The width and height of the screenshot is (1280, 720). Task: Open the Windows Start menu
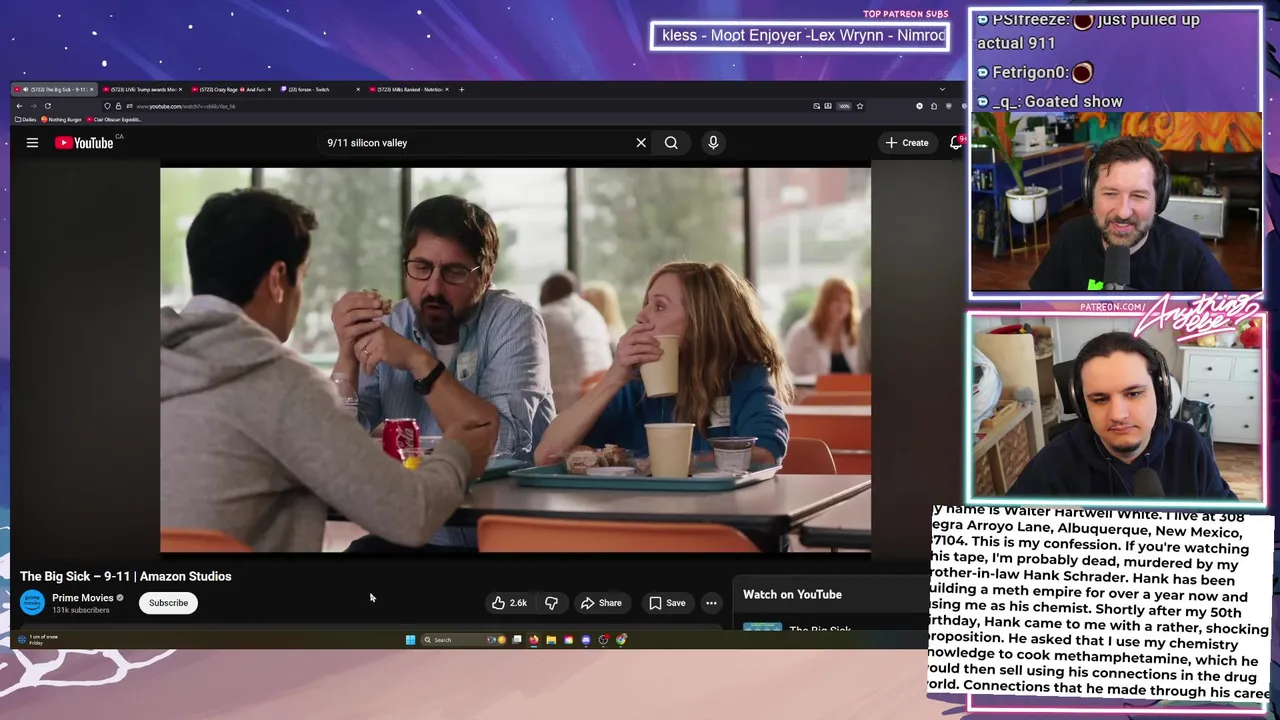click(x=410, y=640)
